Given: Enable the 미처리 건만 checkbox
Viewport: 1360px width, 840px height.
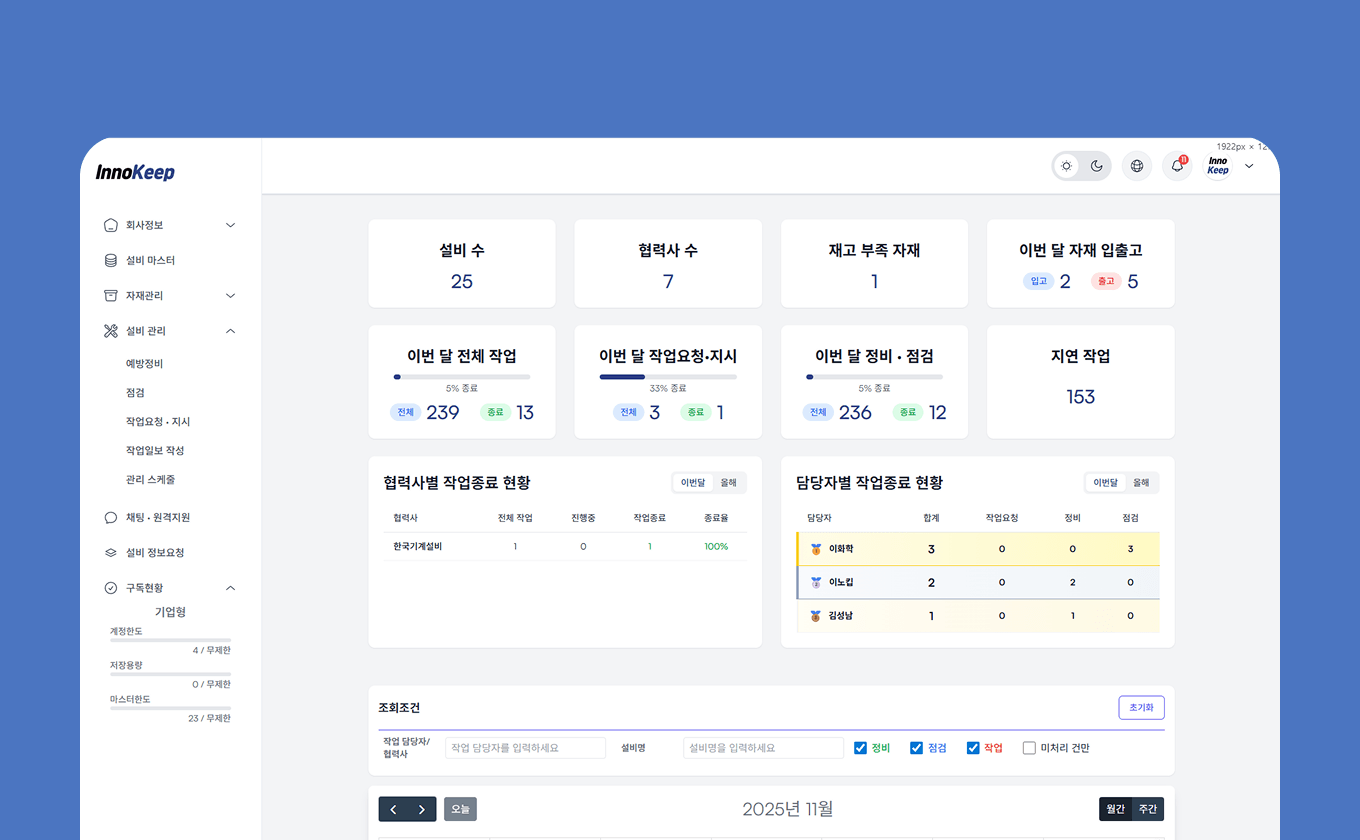Looking at the screenshot, I should [1029, 747].
